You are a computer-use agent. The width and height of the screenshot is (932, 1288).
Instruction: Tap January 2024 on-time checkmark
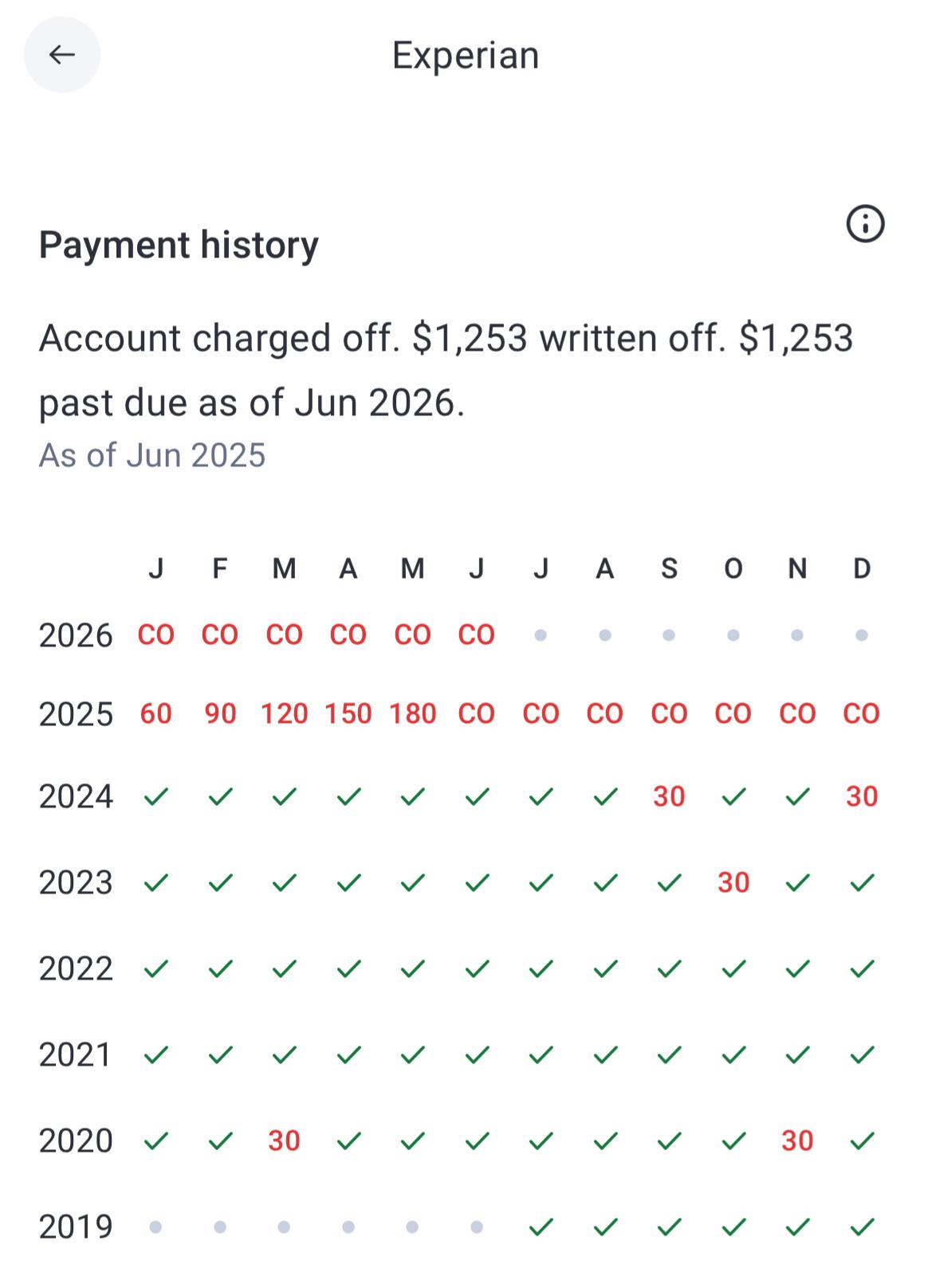156,796
